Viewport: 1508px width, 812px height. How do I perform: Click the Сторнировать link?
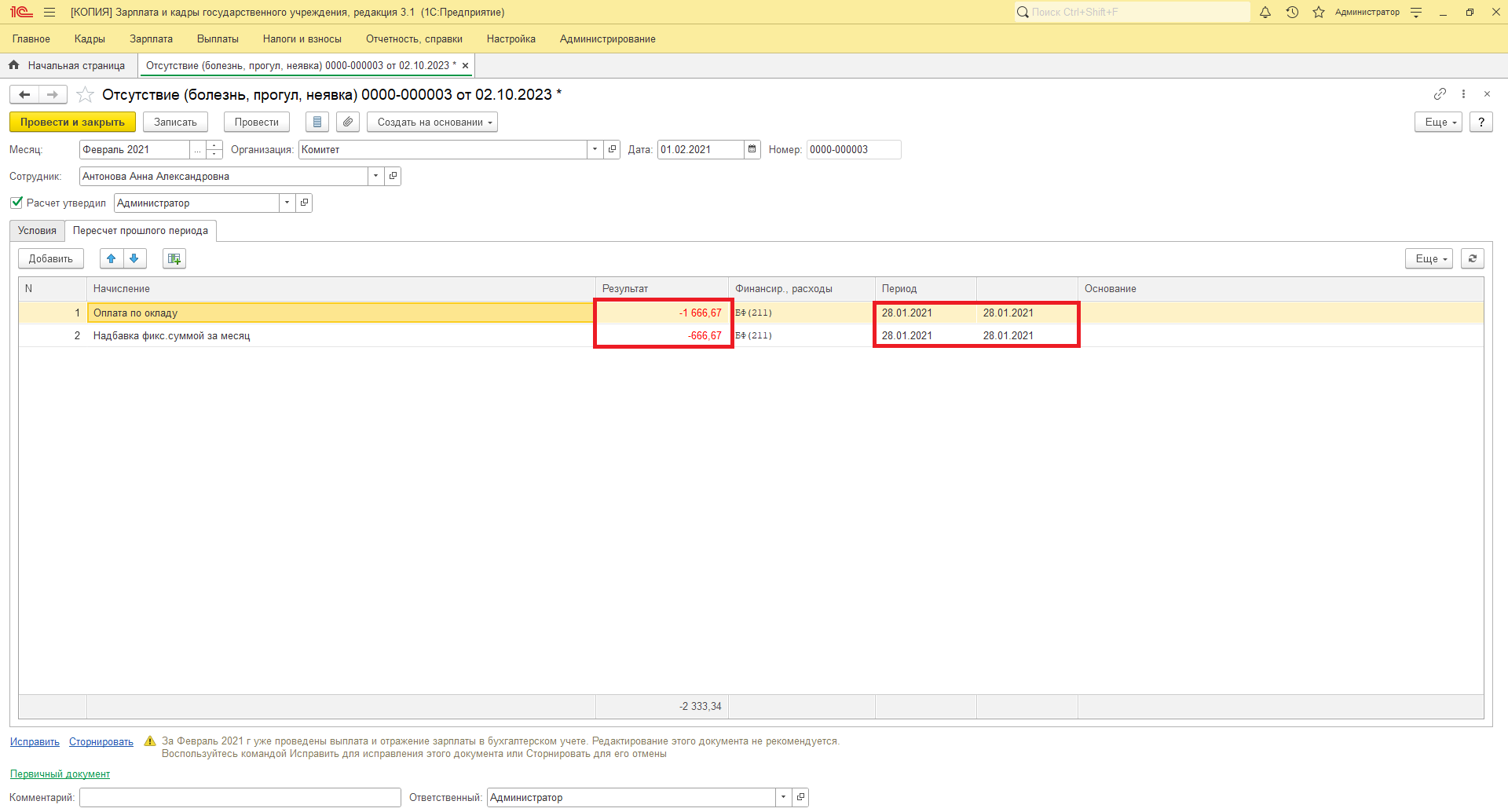101,742
